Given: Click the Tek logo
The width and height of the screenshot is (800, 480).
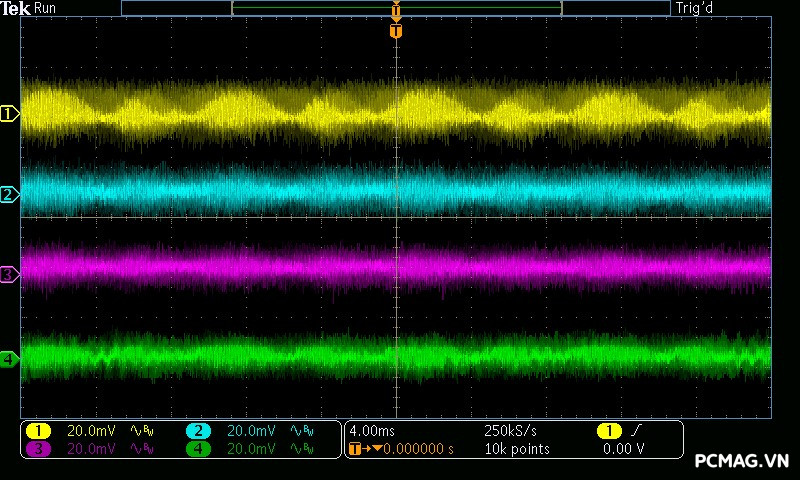Looking at the screenshot, I should point(16,8).
